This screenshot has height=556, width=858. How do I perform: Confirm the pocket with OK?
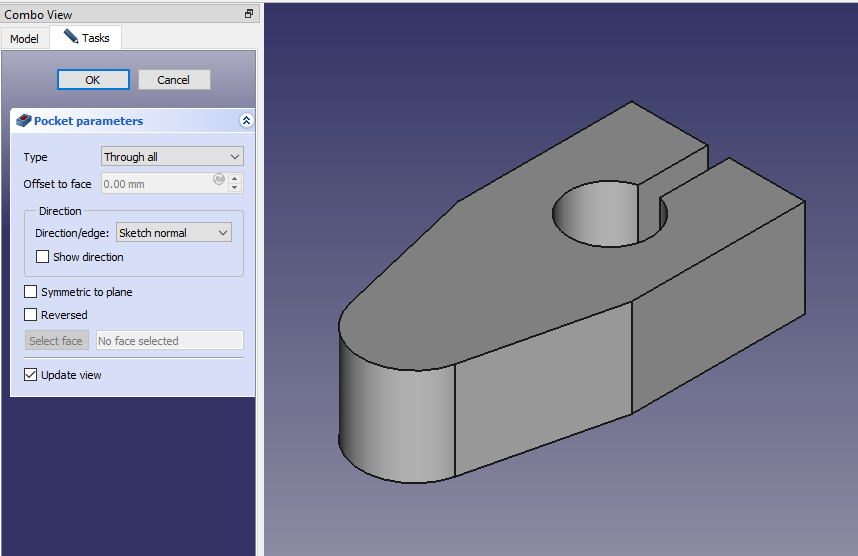point(93,80)
